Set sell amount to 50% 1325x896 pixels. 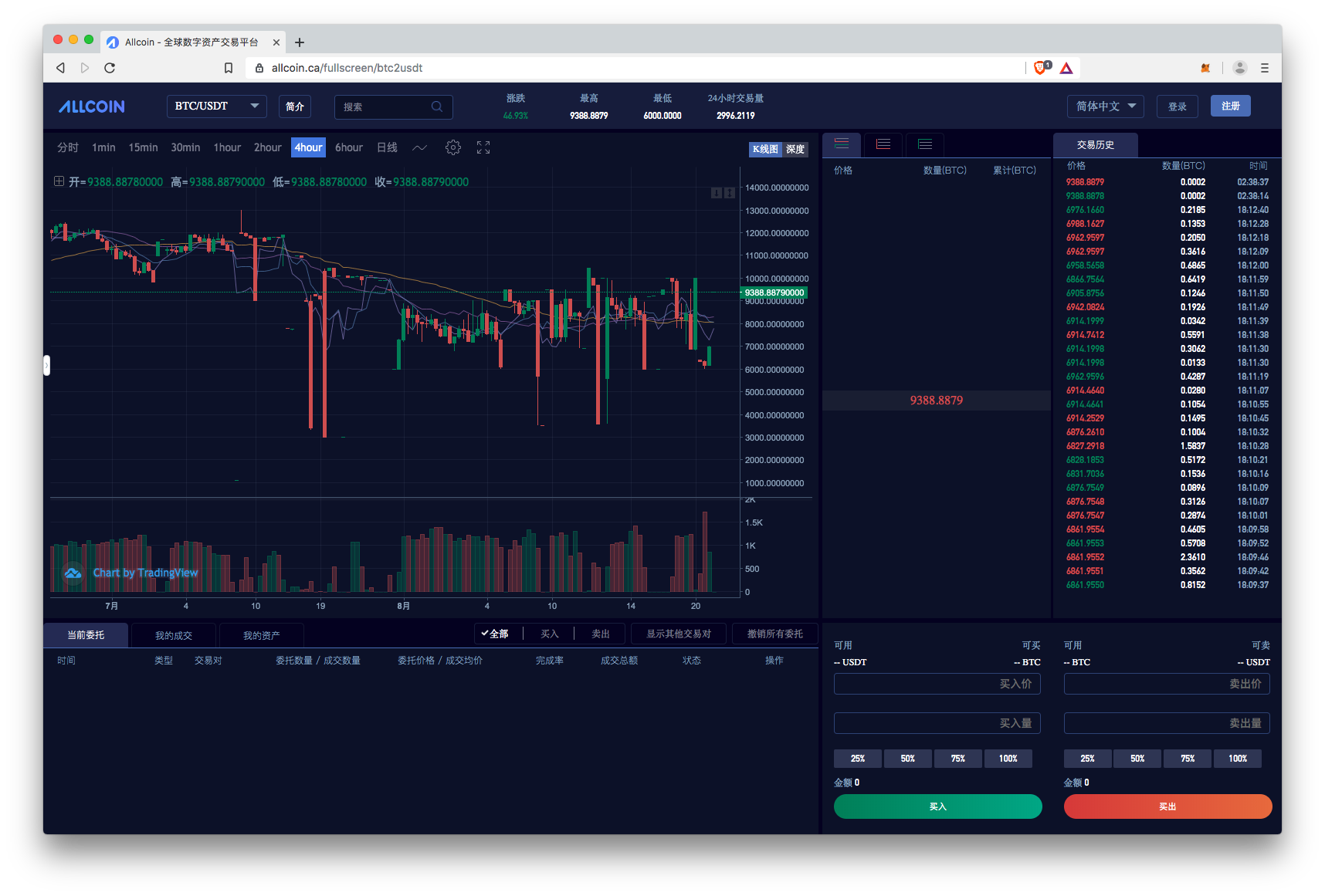tap(1137, 759)
